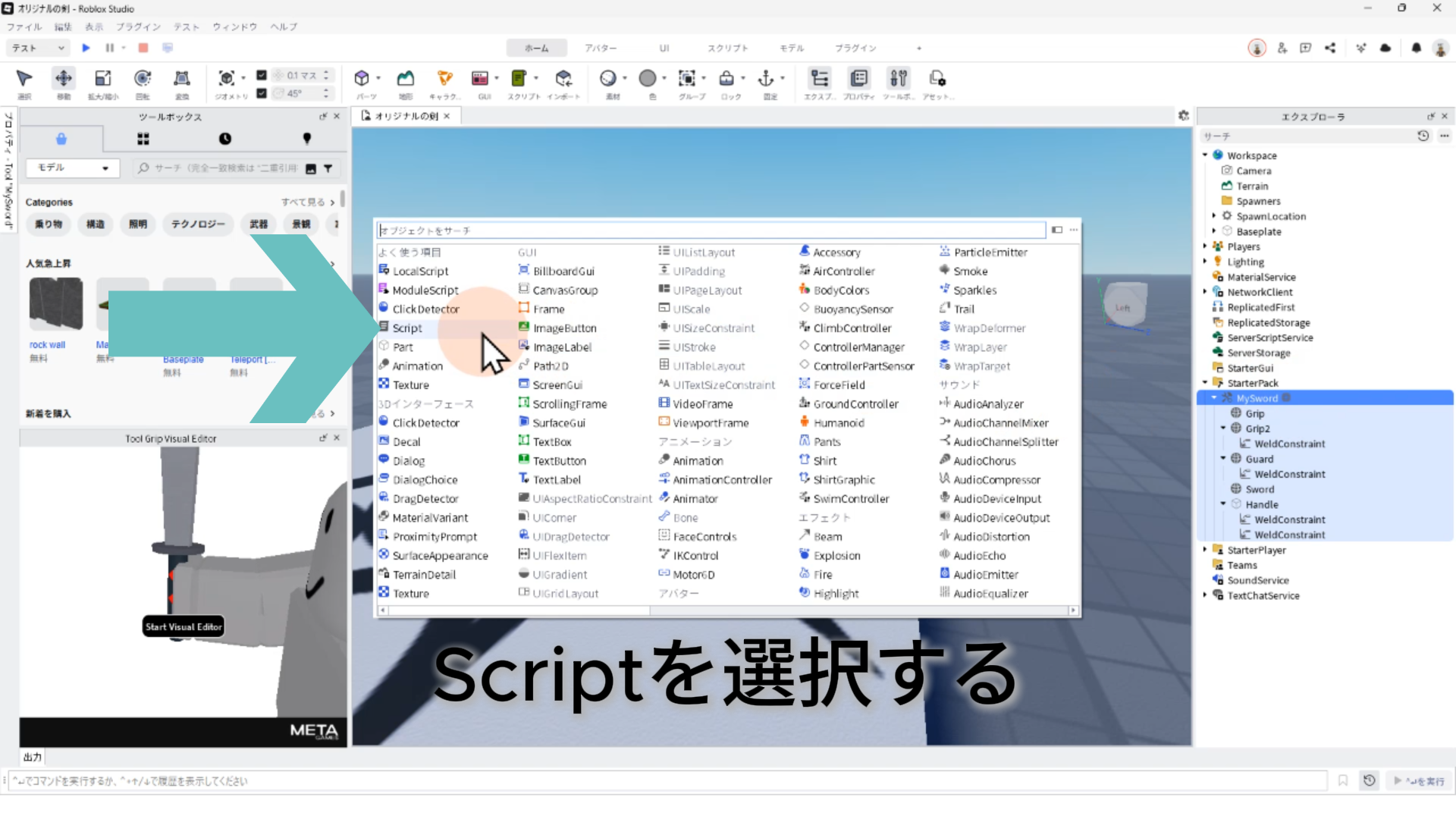
Task: Select the Move tool in toolbar
Action: 64,78
